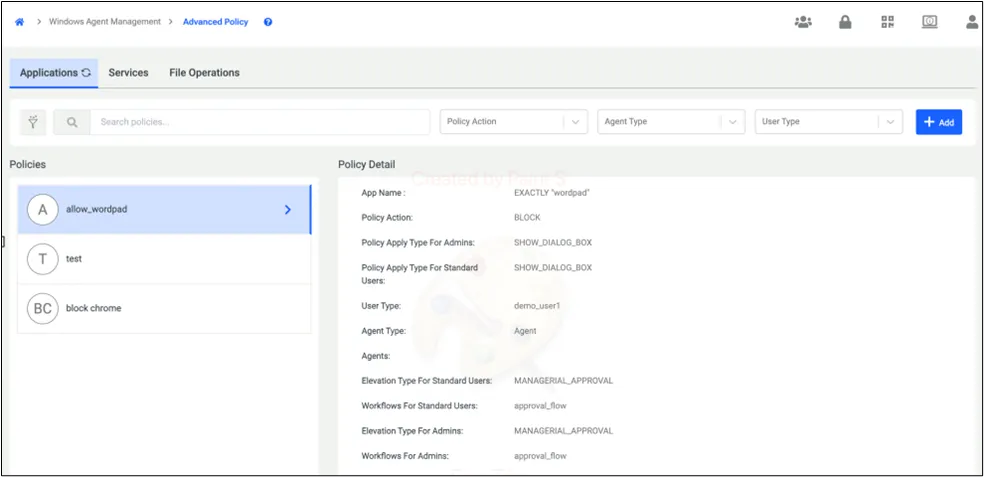Click the filter funnel icon
This screenshot has width=984, height=477.
pyautogui.click(x=33, y=122)
